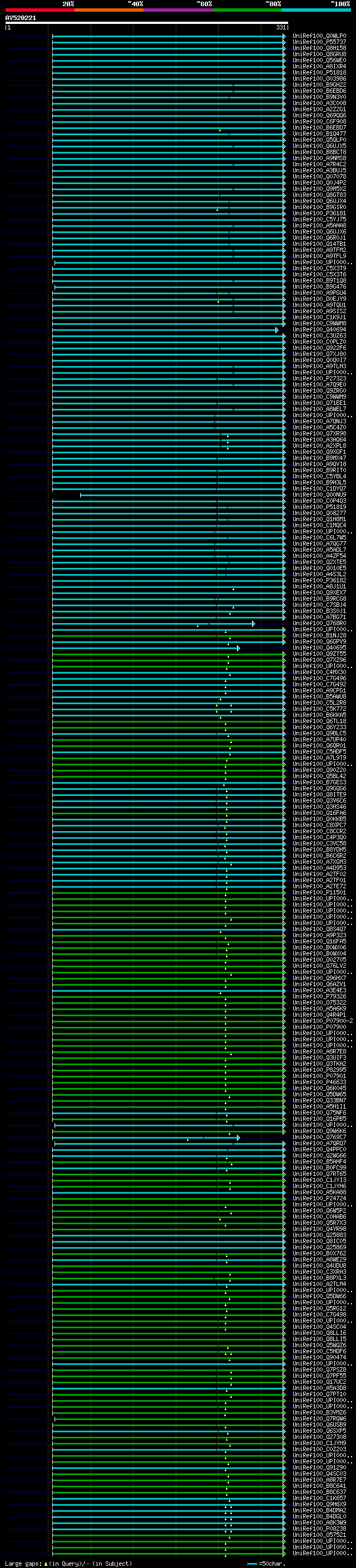Select hit label UniRef100_Q07078
The width and height of the screenshot is (356, 1568).
[x=319, y=176]
